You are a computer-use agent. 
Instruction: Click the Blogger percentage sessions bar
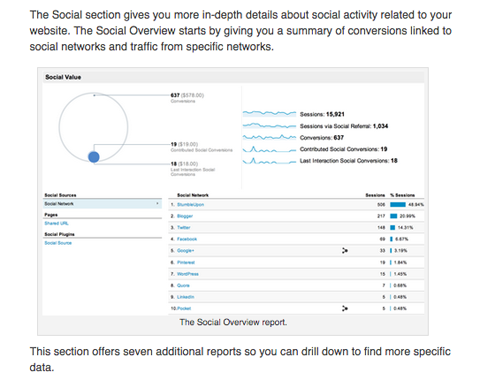click(394, 216)
